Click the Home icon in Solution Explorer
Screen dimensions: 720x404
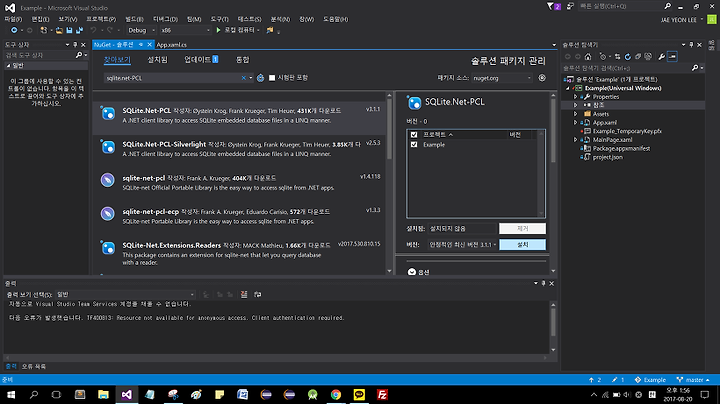tap(588, 56)
